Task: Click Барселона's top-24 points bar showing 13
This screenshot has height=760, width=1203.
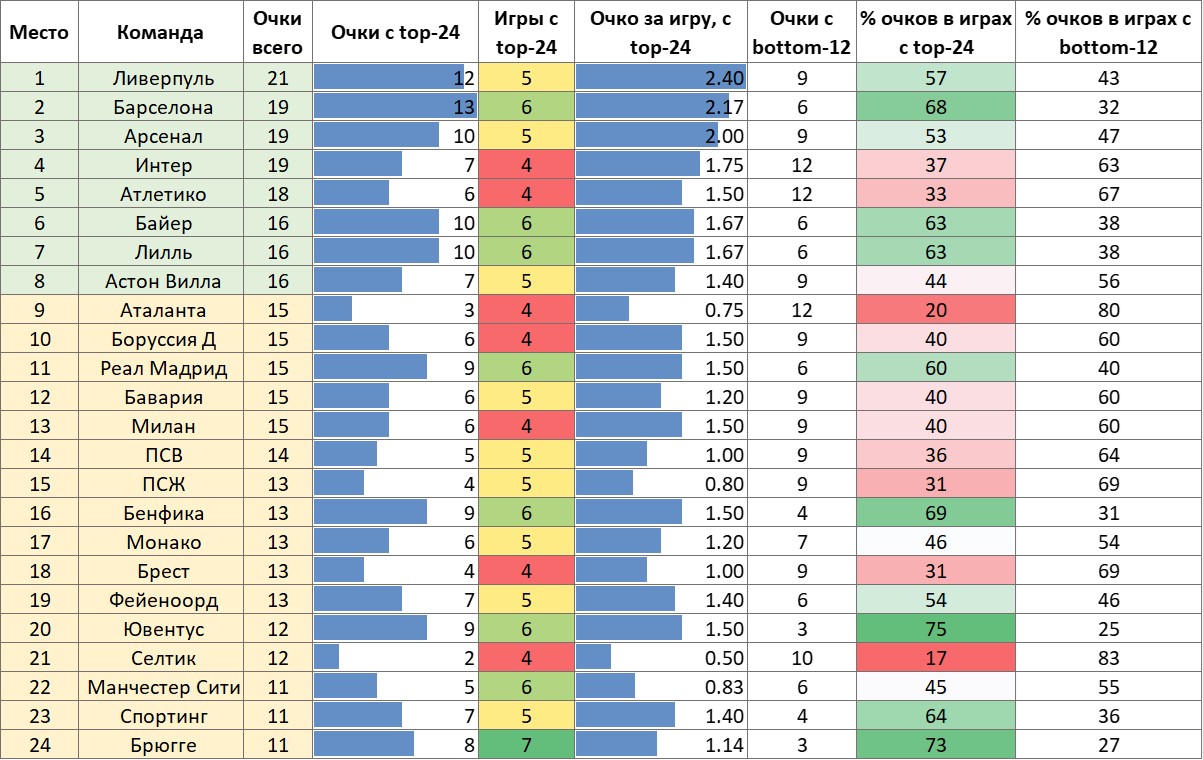Action: point(395,106)
